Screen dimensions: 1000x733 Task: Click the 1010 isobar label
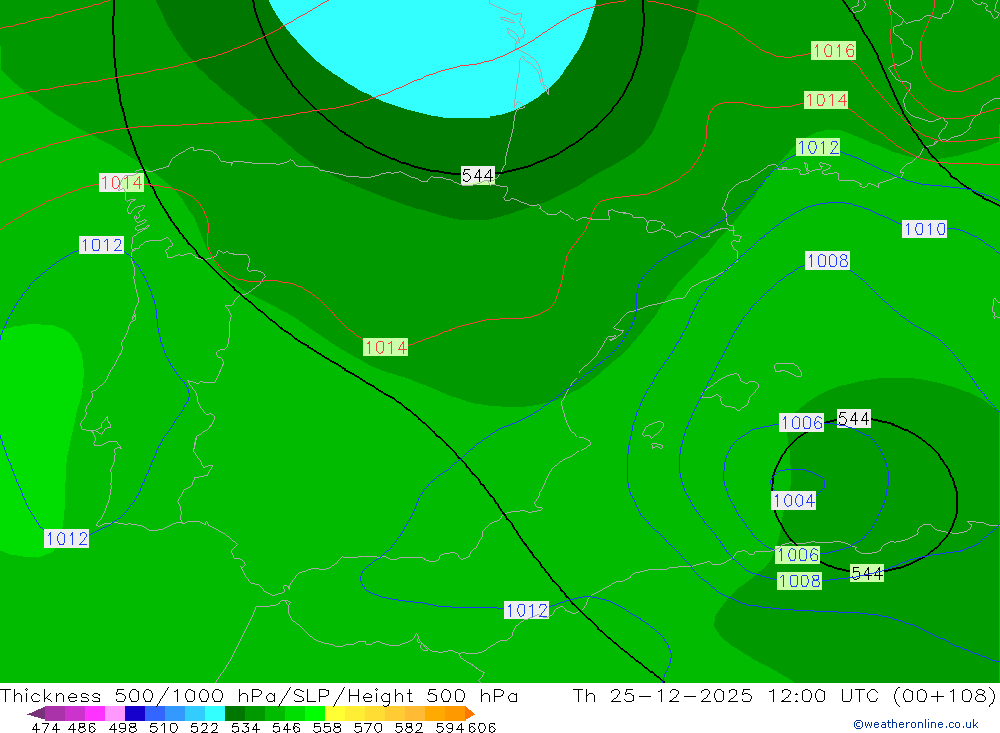(x=924, y=229)
